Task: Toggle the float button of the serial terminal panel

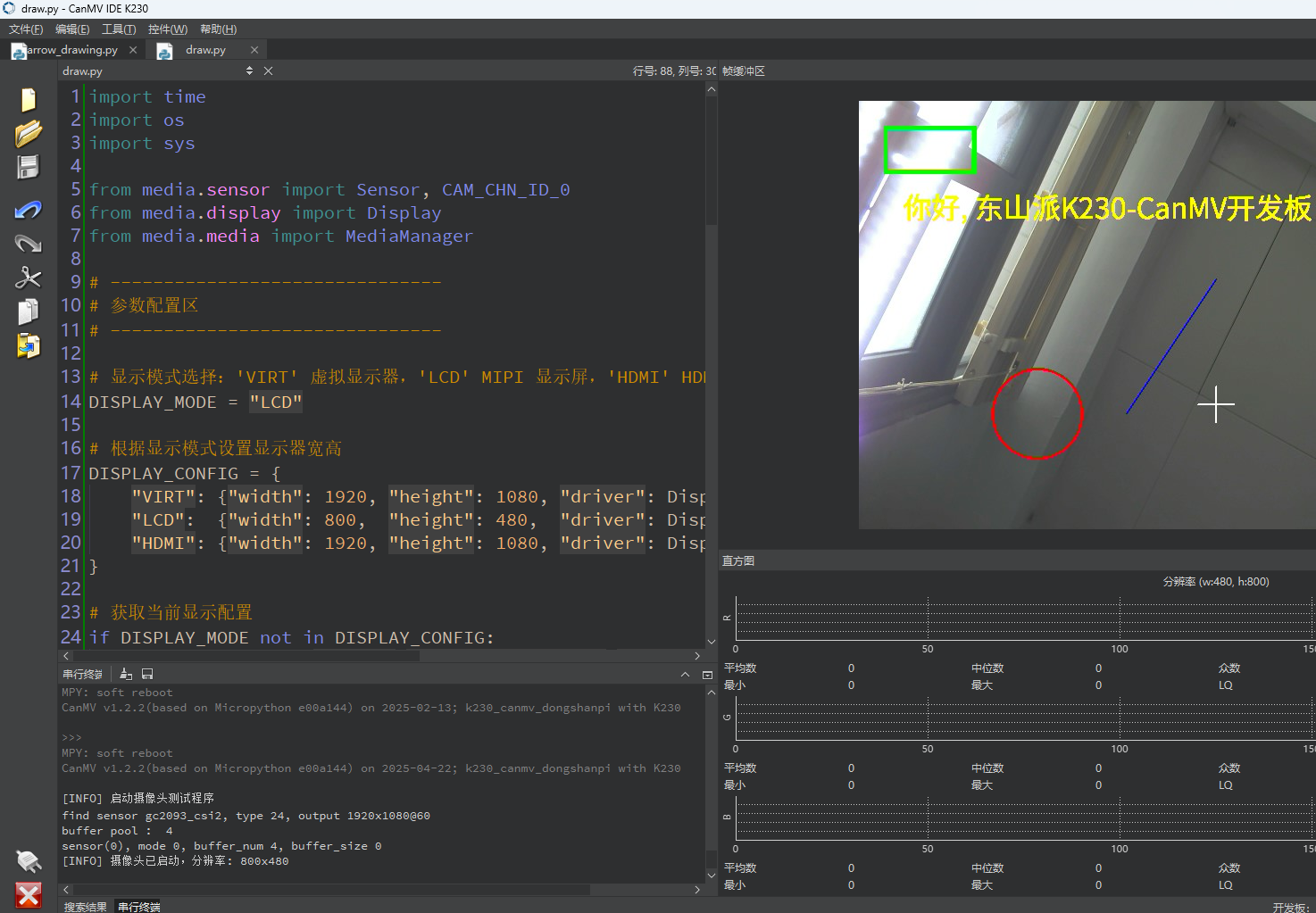Action: [x=707, y=675]
